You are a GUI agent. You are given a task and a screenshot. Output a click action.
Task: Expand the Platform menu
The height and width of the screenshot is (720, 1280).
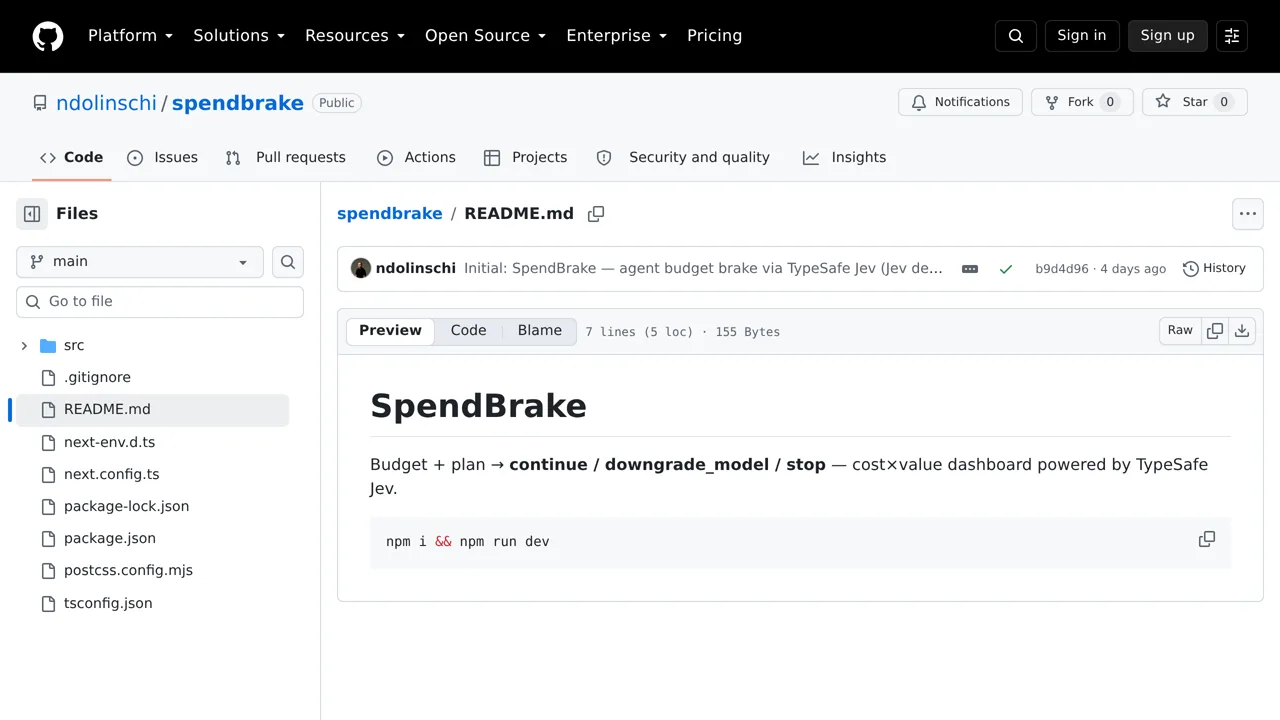(x=131, y=36)
